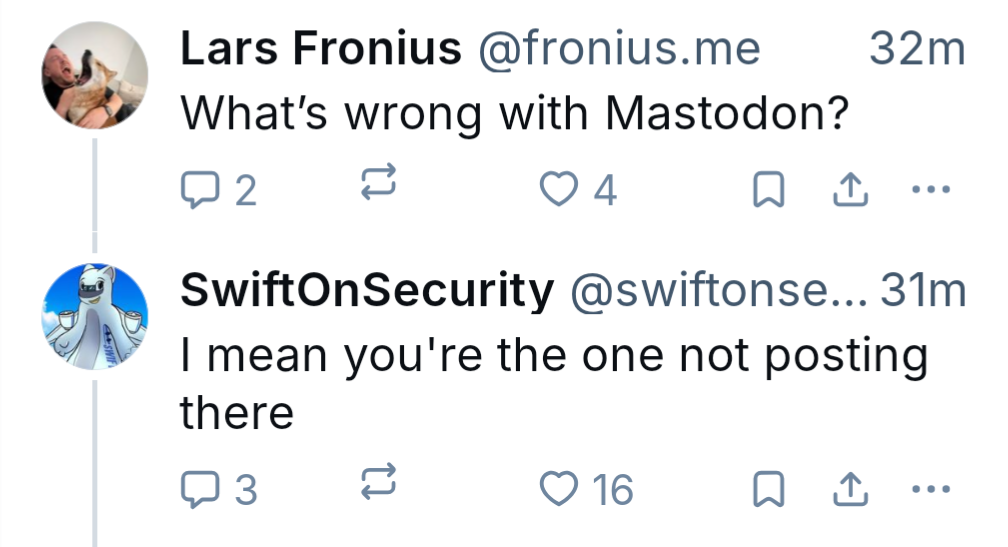The width and height of the screenshot is (1008, 547).
Task: Share the Lars Fronius post
Action: 848,189
